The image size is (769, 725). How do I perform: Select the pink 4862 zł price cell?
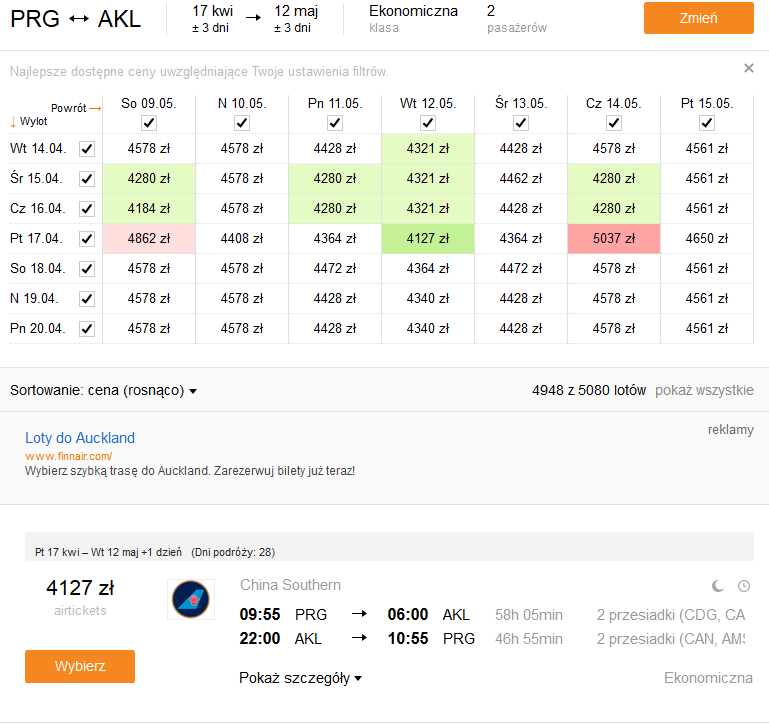point(149,239)
